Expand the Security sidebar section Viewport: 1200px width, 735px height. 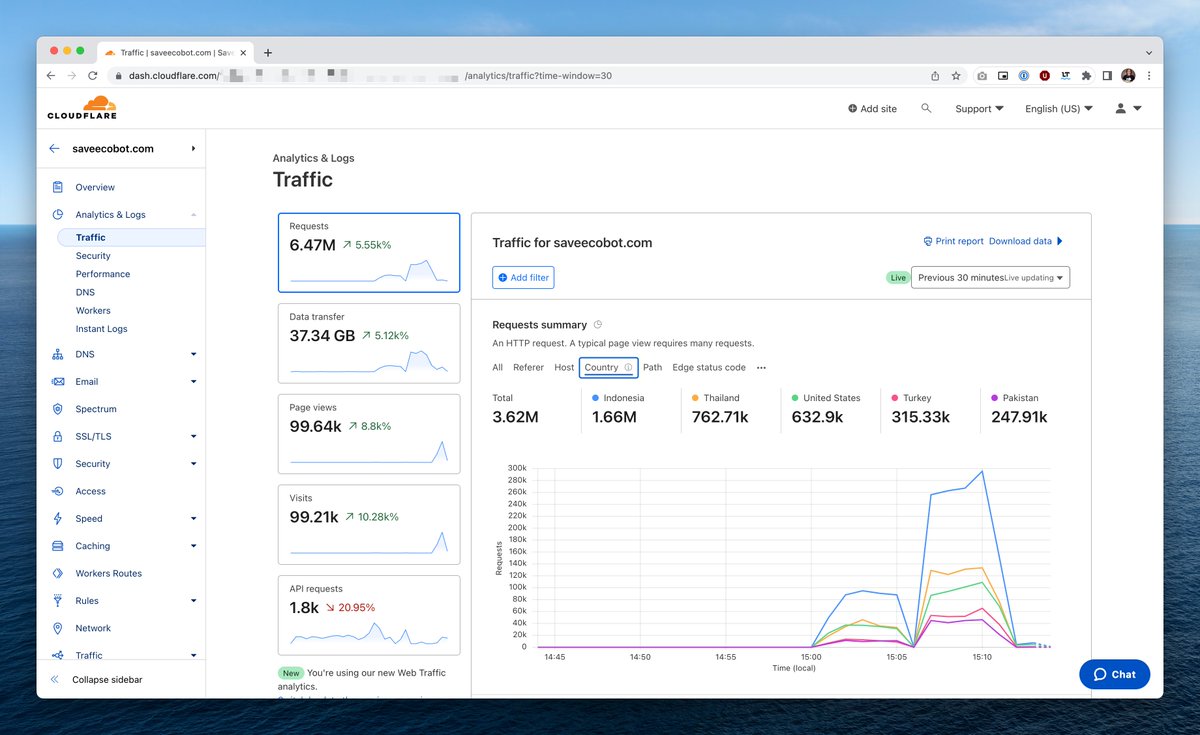click(193, 464)
